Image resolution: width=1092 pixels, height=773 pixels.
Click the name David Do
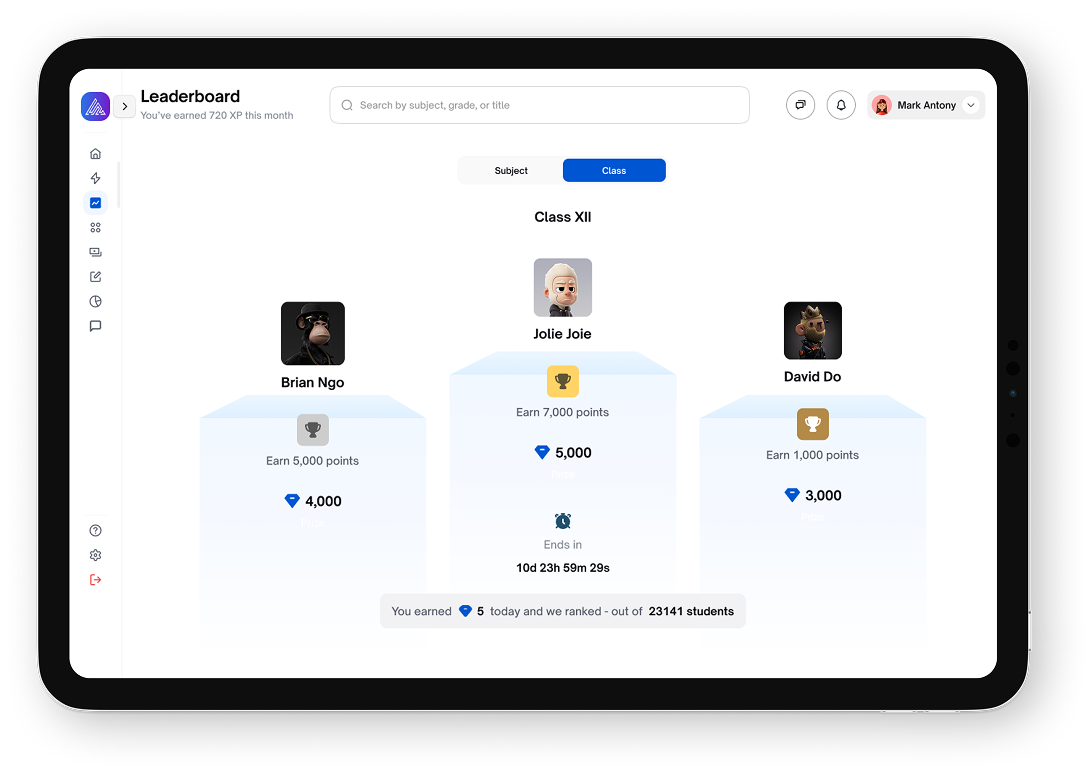813,377
